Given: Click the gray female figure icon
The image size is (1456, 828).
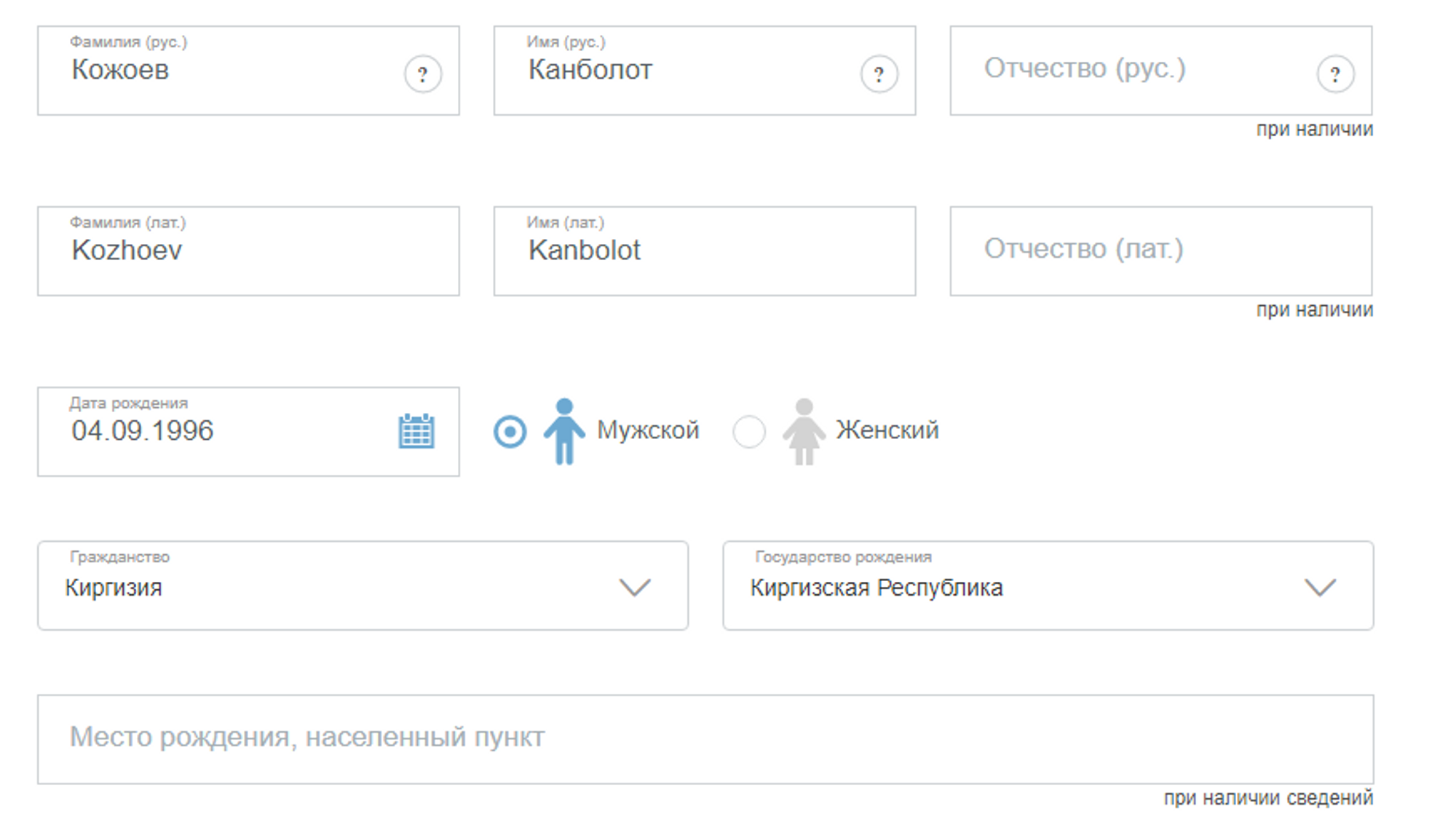Looking at the screenshot, I should pos(804,431).
